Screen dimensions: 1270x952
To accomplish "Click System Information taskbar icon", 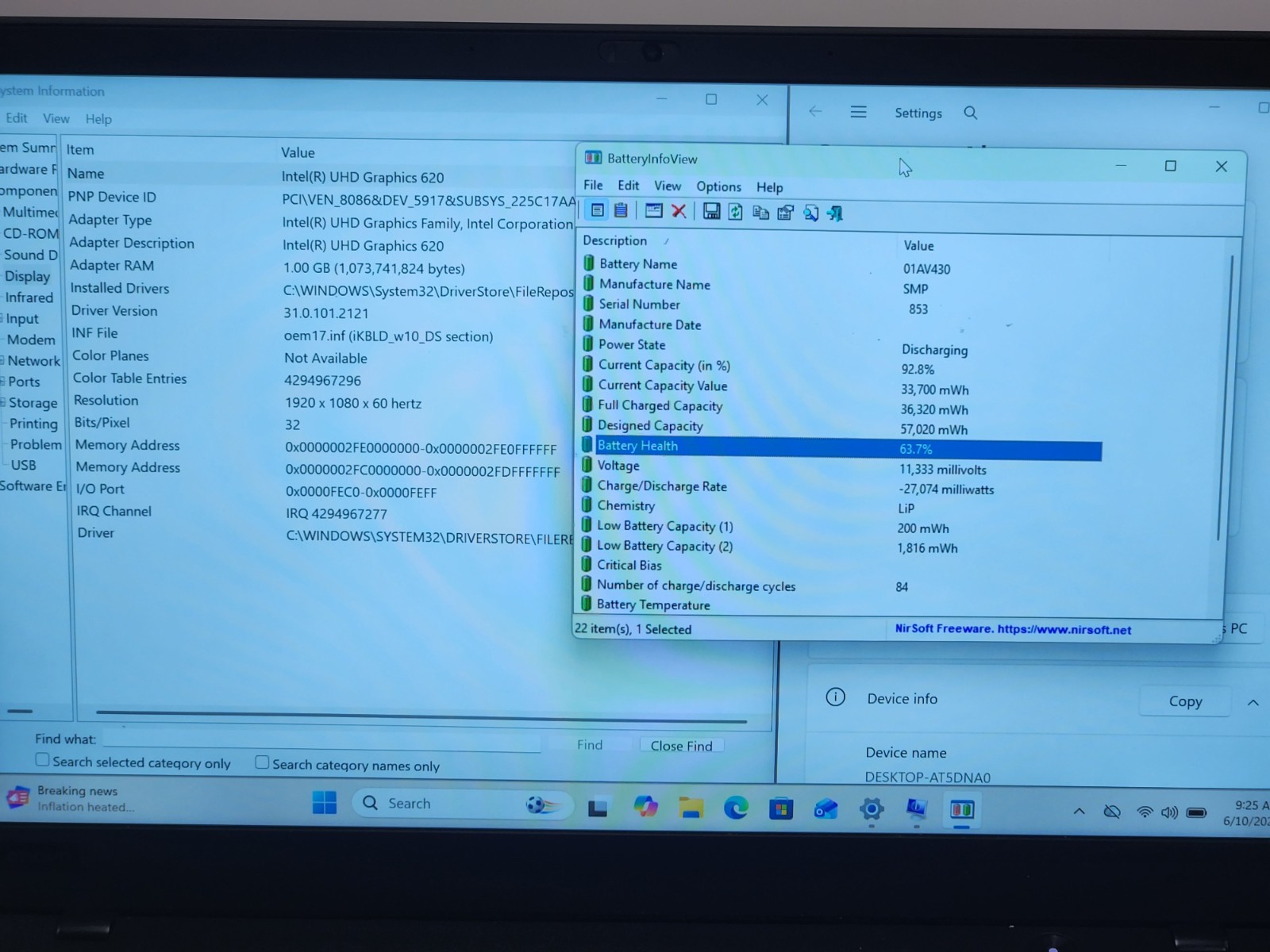I will pyautogui.click(x=917, y=808).
